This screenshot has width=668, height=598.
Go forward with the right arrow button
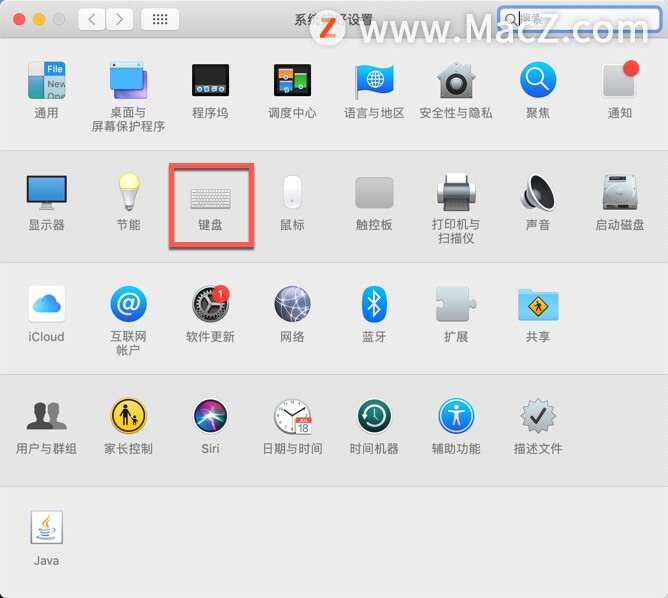(119, 19)
